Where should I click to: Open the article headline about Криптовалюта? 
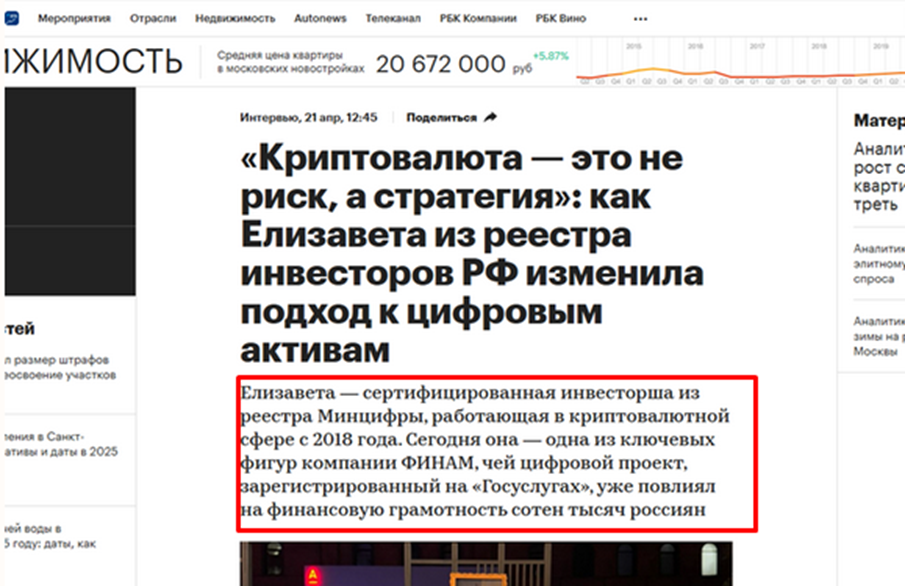point(470,249)
